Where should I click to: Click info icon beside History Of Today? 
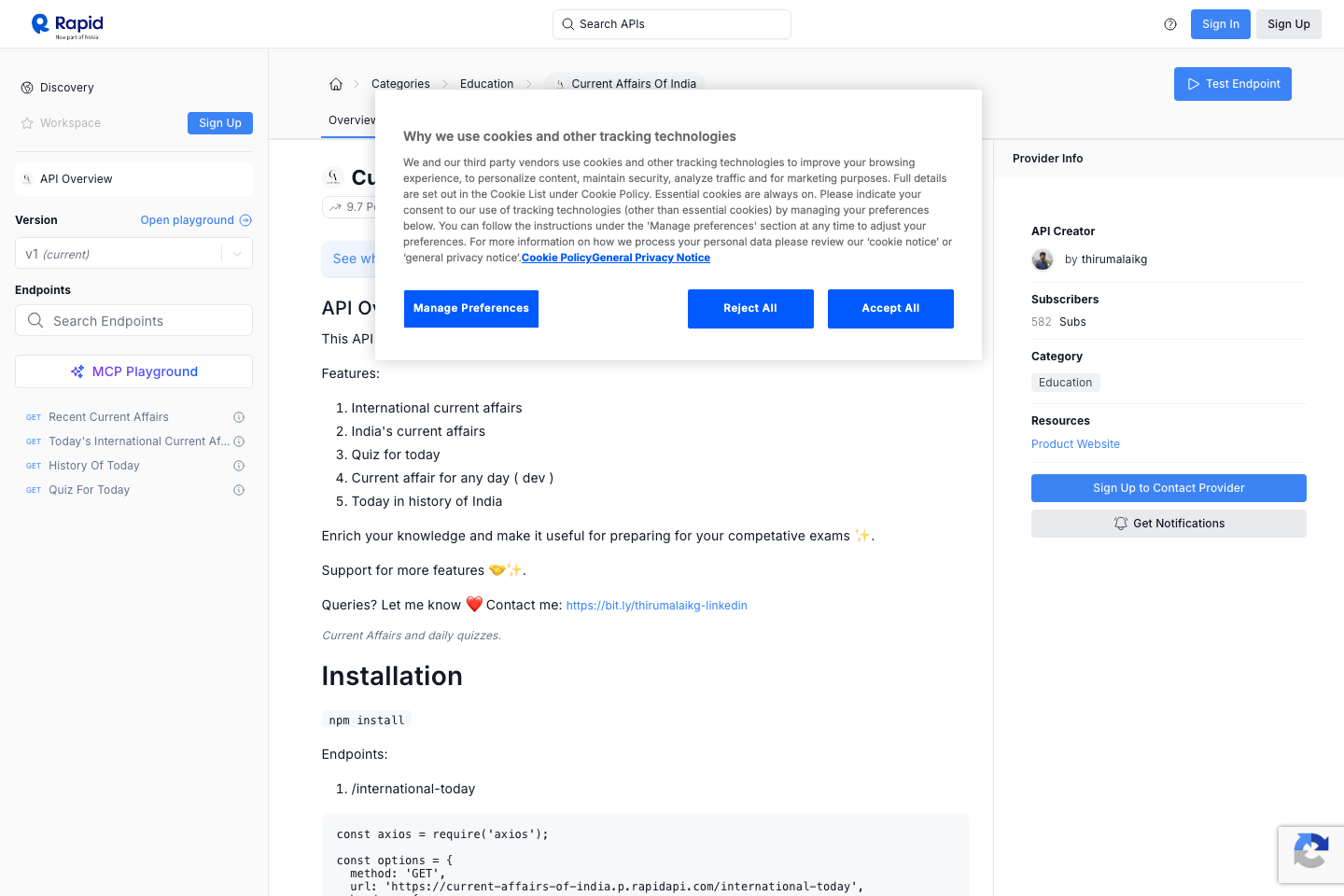click(x=239, y=466)
